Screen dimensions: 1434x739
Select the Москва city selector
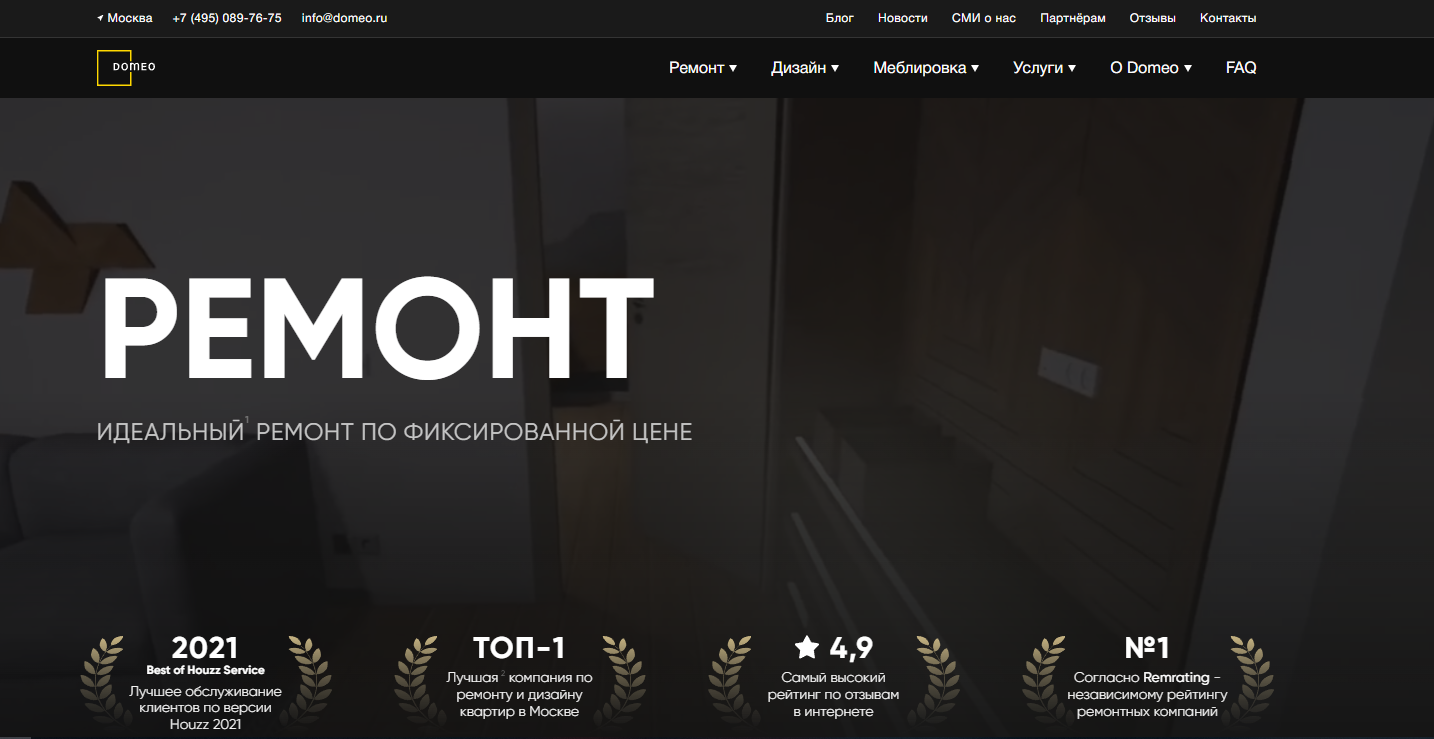click(129, 18)
